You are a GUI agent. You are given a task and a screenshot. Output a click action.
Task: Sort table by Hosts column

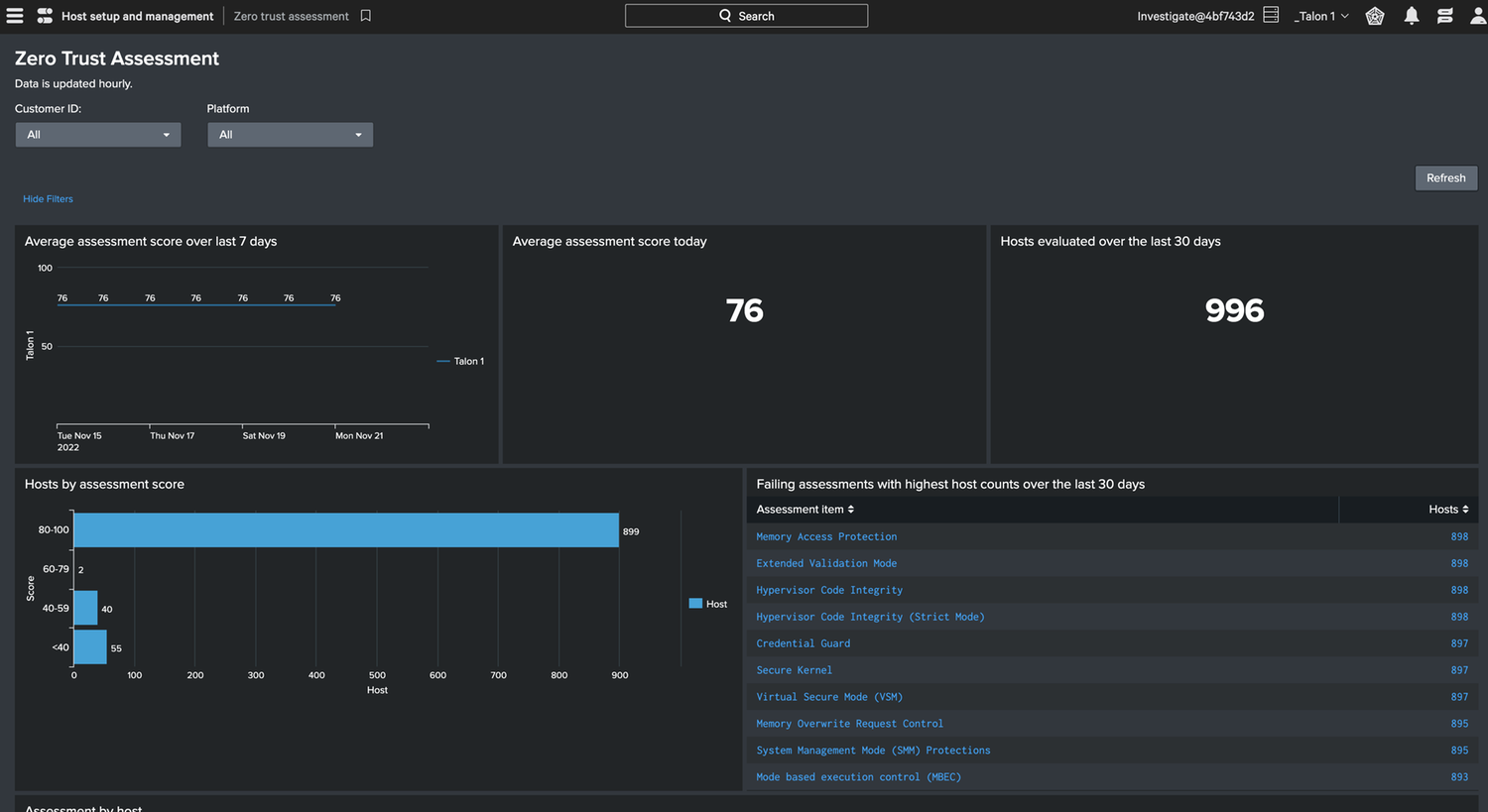point(1448,510)
